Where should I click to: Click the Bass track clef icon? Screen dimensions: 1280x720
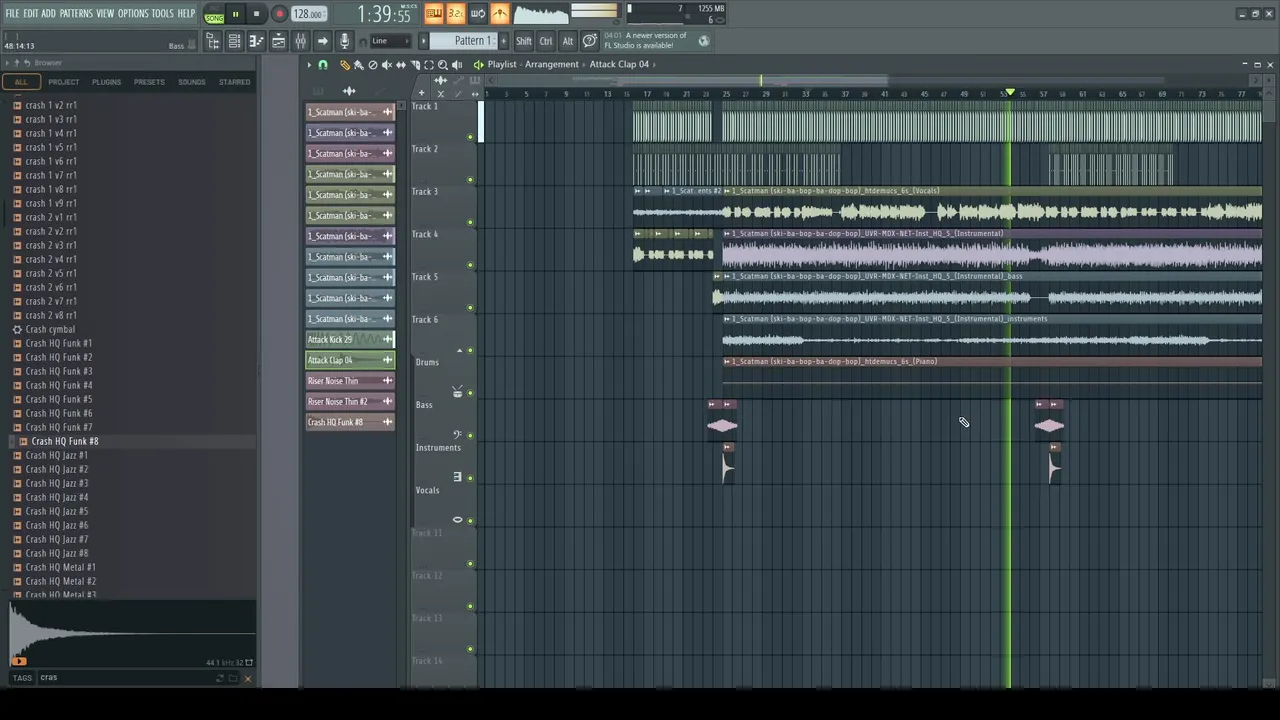tap(457, 435)
